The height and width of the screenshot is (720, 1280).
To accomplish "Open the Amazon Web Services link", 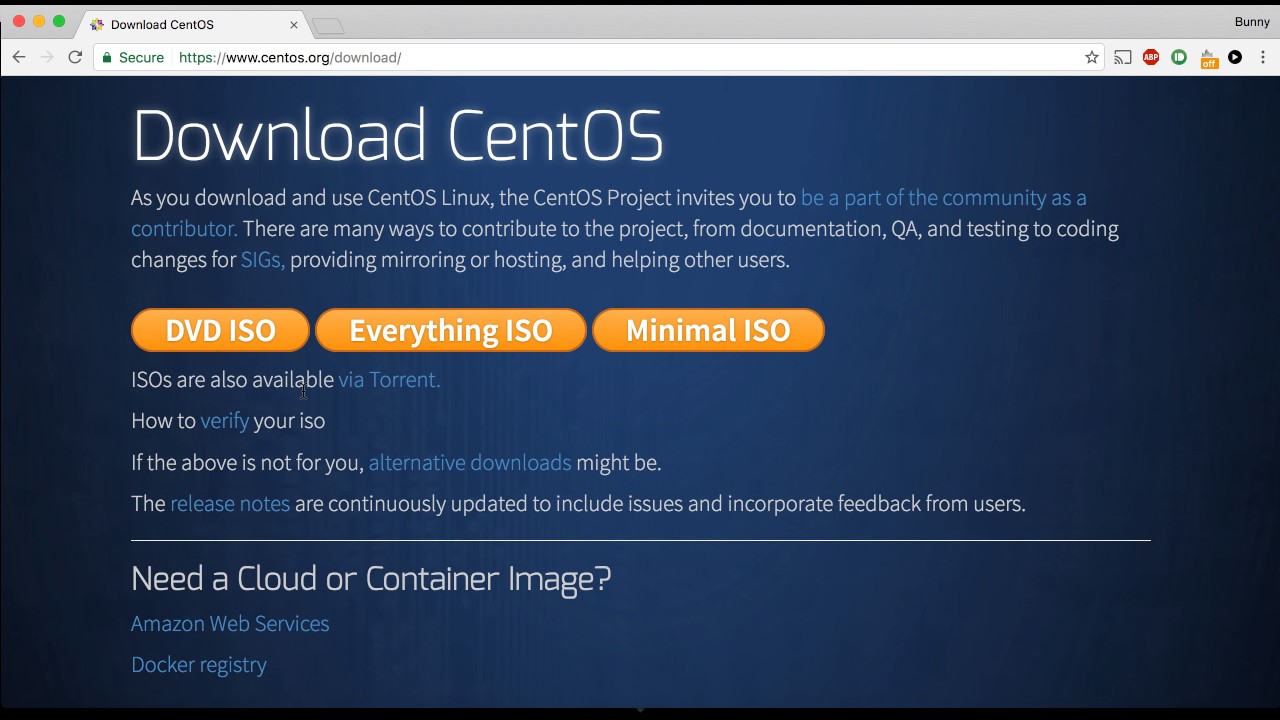I will [230, 623].
